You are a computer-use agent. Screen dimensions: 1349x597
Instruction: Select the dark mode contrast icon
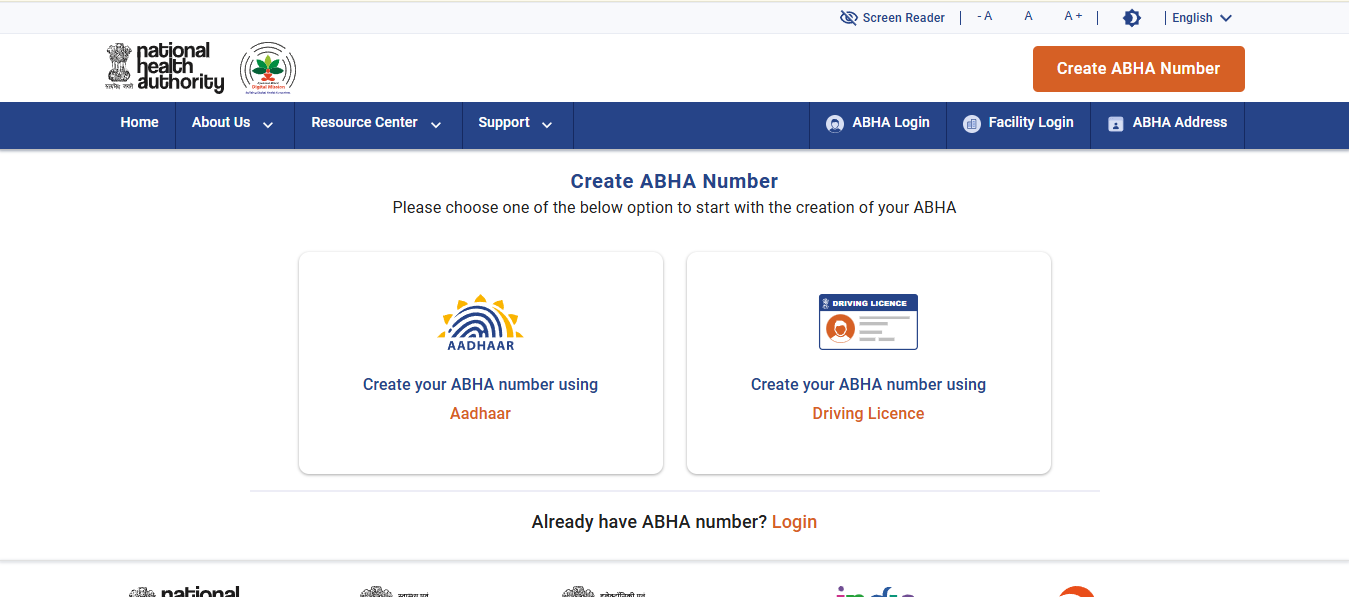1131,17
